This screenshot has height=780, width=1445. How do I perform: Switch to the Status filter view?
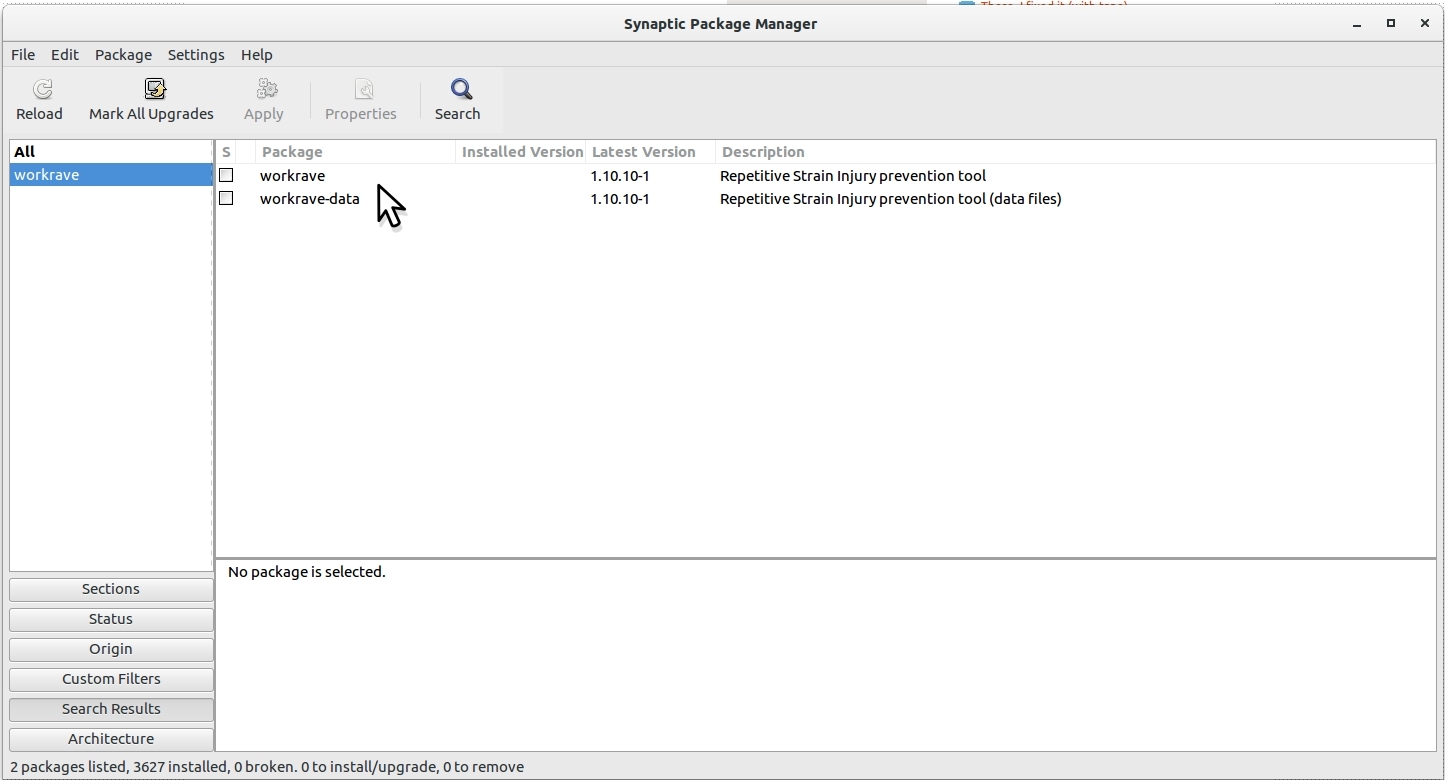click(x=111, y=619)
